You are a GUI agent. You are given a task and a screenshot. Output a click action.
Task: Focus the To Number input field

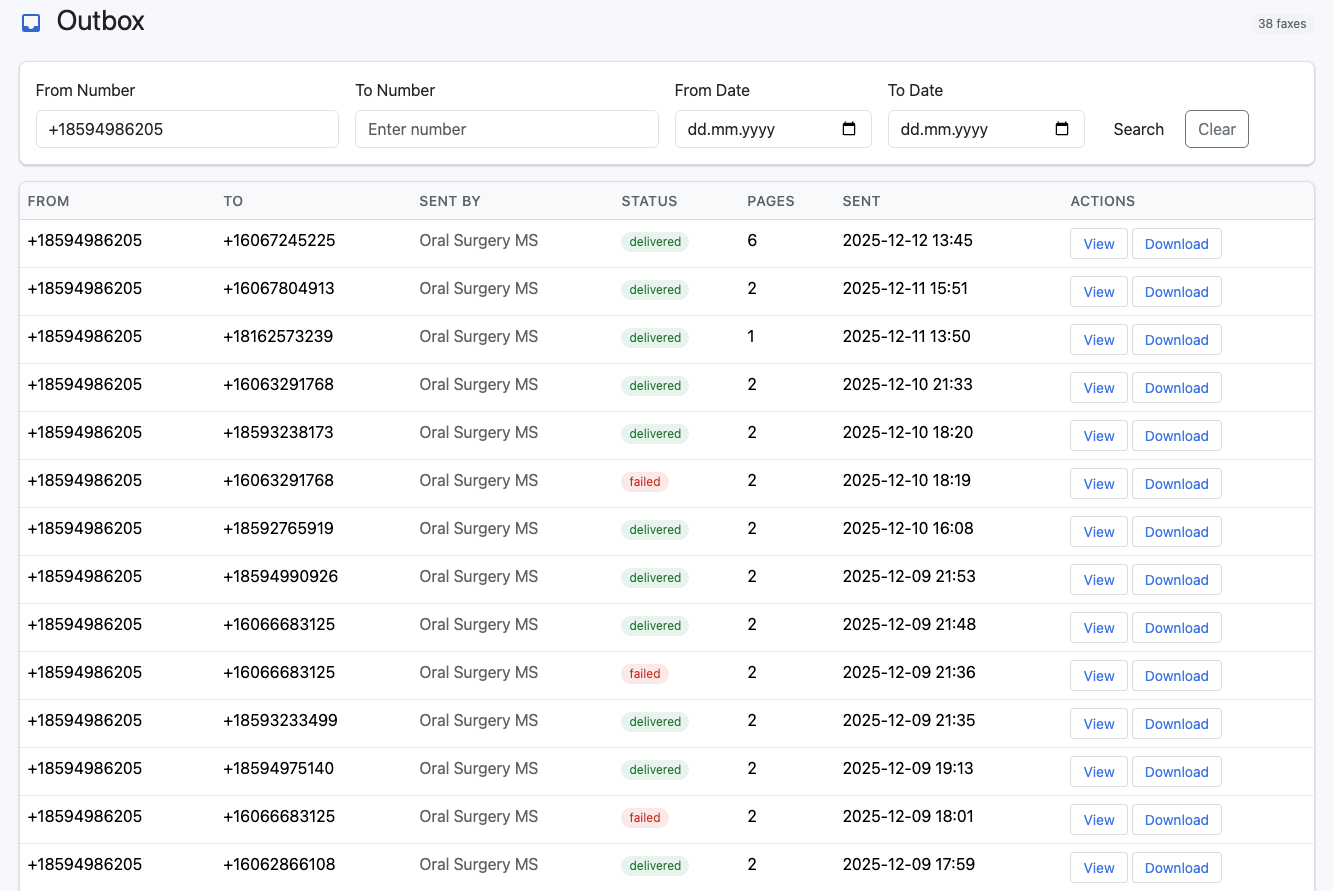[x=506, y=129]
